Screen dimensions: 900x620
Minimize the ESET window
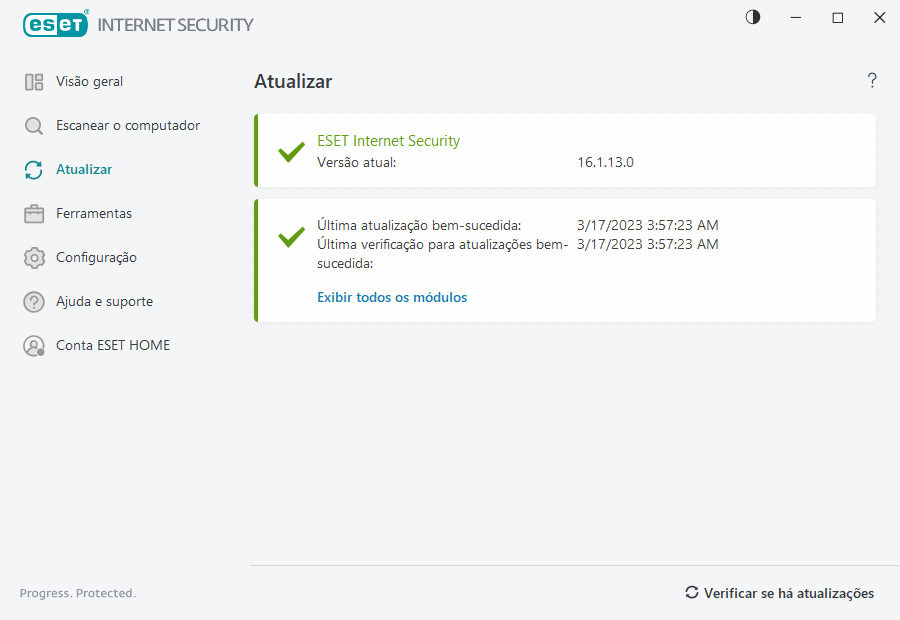(x=797, y=17)
